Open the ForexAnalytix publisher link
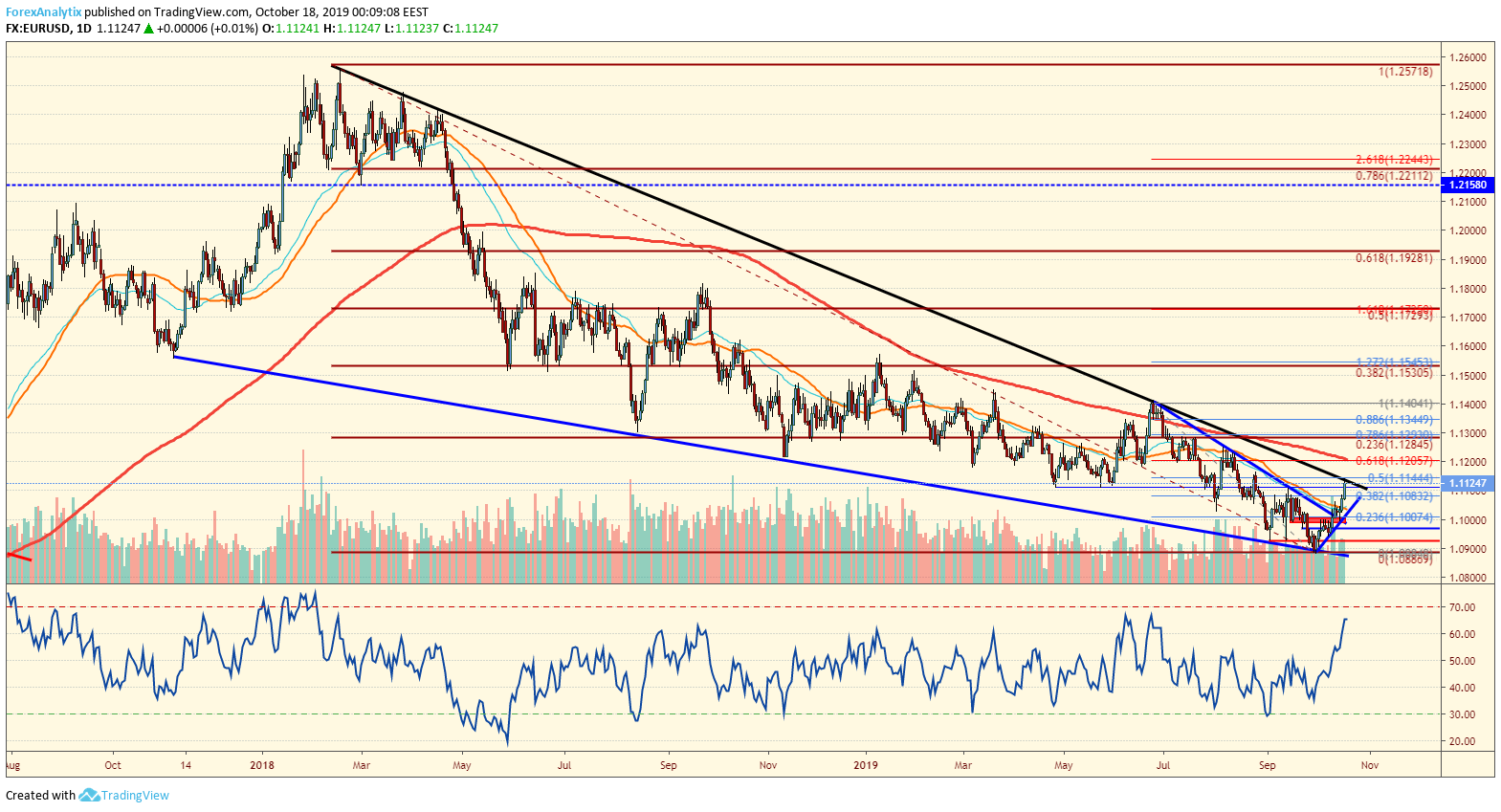This screenshot has height=812, width=1501. pyautogui.click(x=44, y=12)
